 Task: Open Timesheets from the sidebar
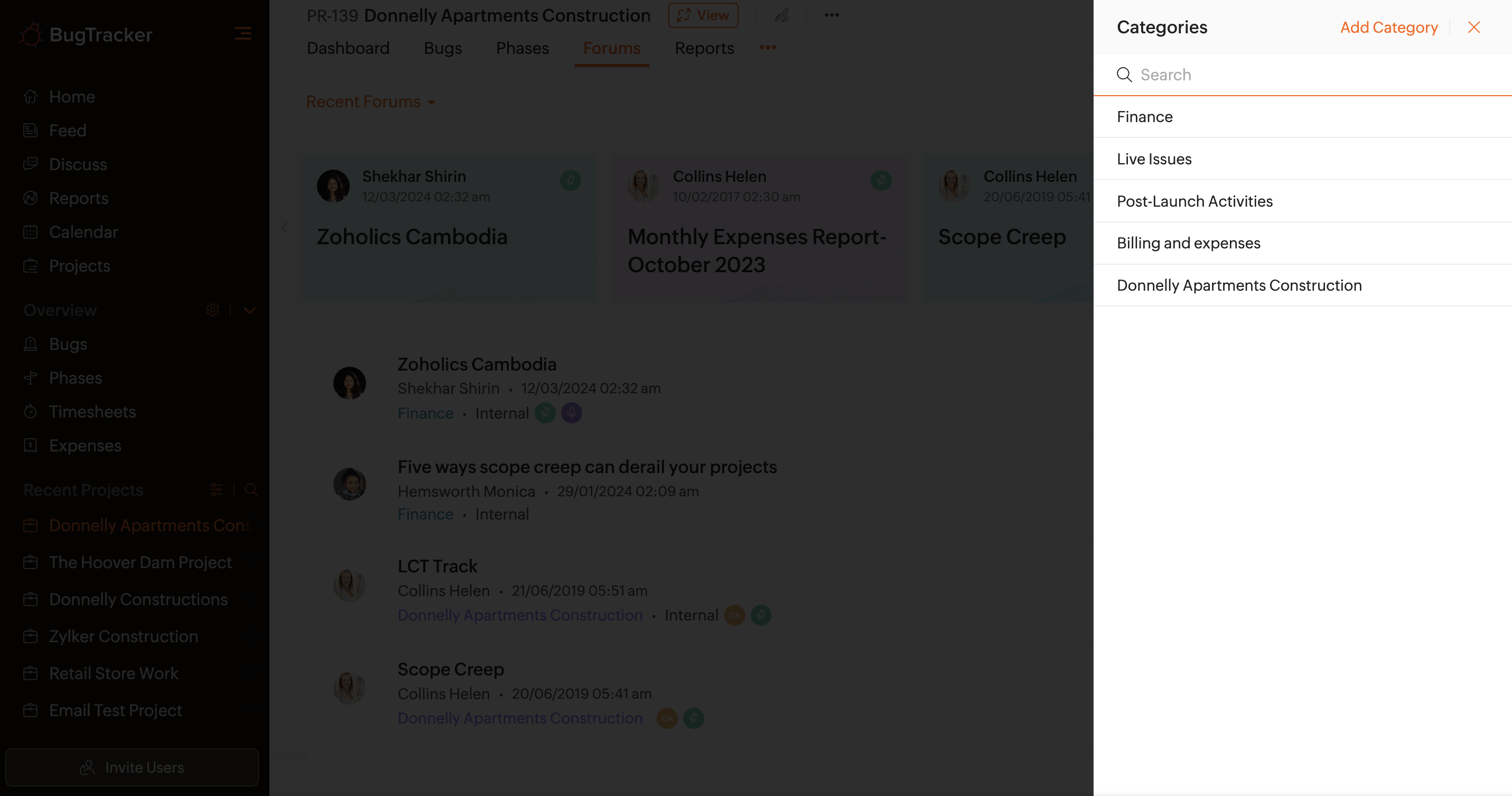click(92, 412)
